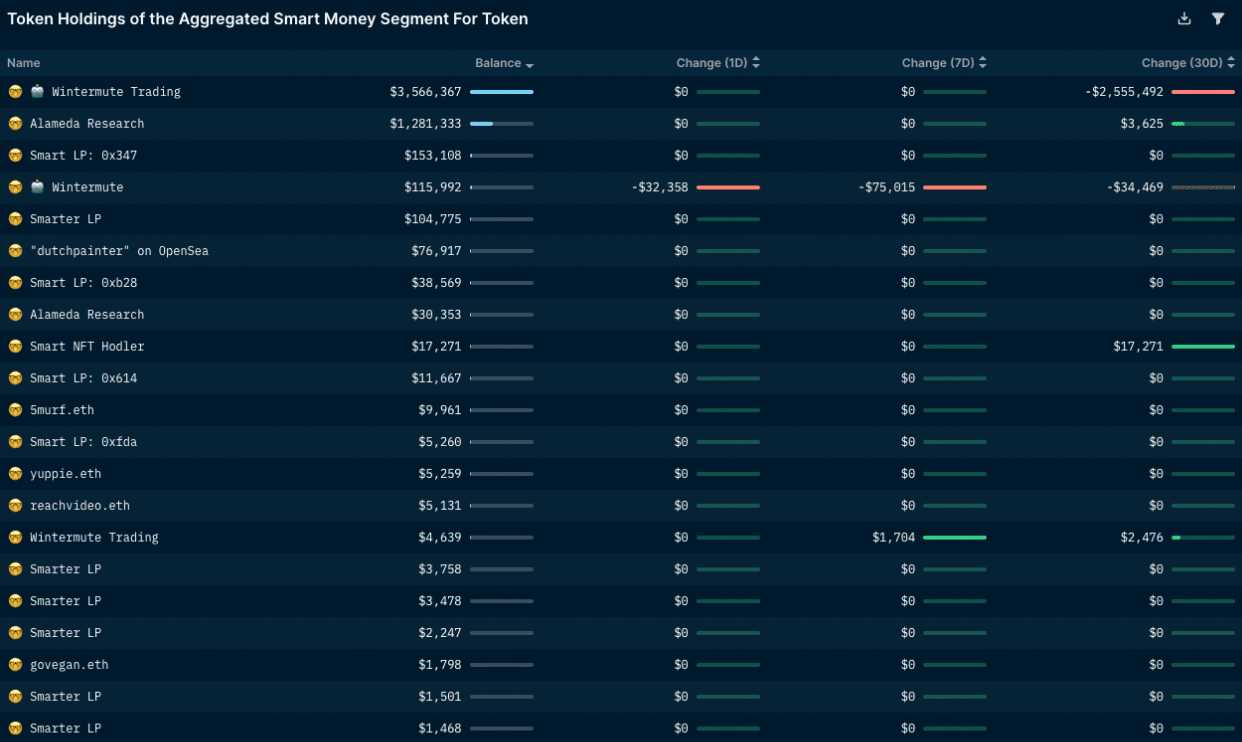This screenshot has height=742, width=1242.
Task: Click the emoji icon next to govegan.eth
Action: [15, 664]
